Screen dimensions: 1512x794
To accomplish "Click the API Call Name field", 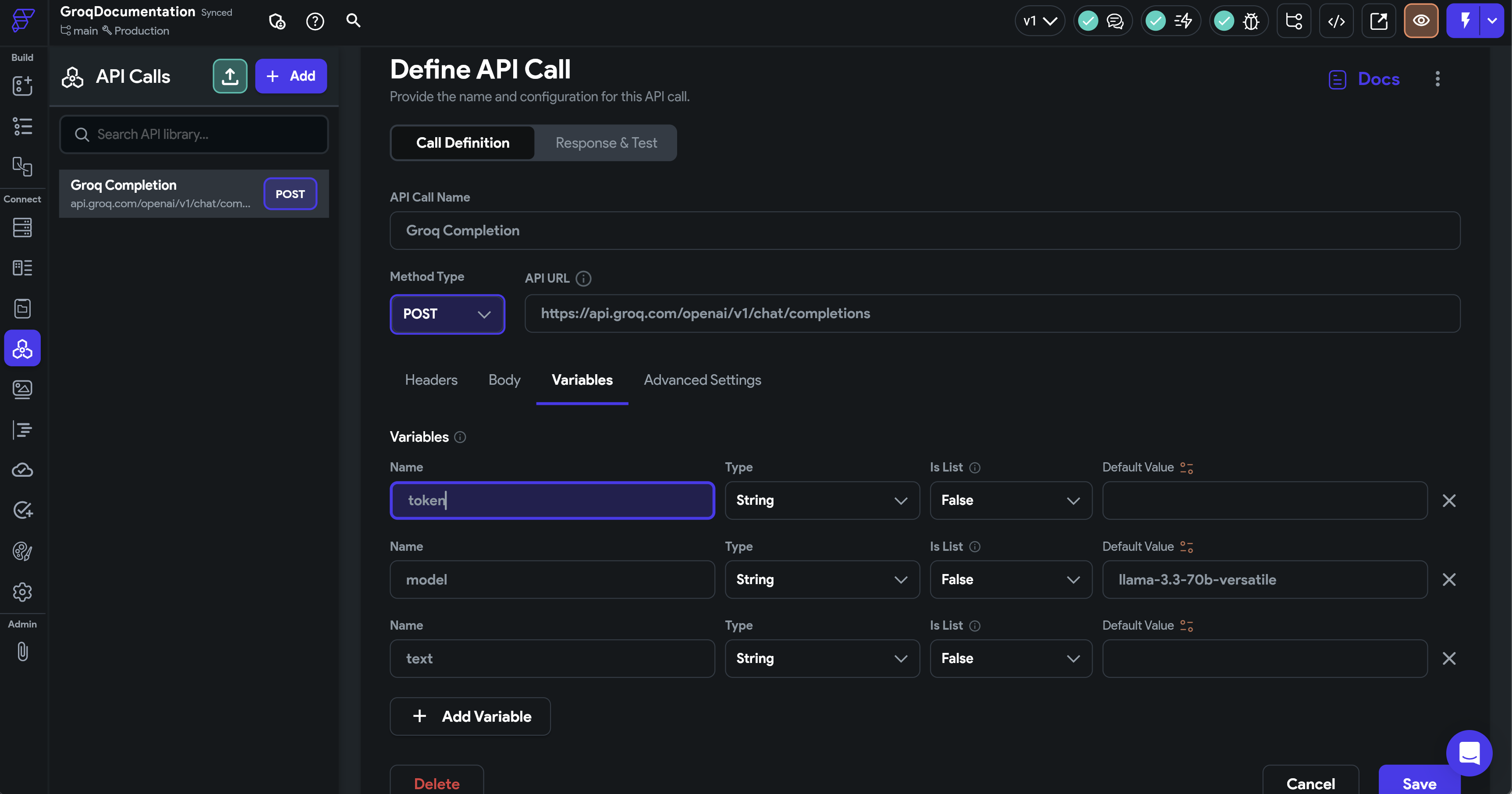I will pos(924,230).
